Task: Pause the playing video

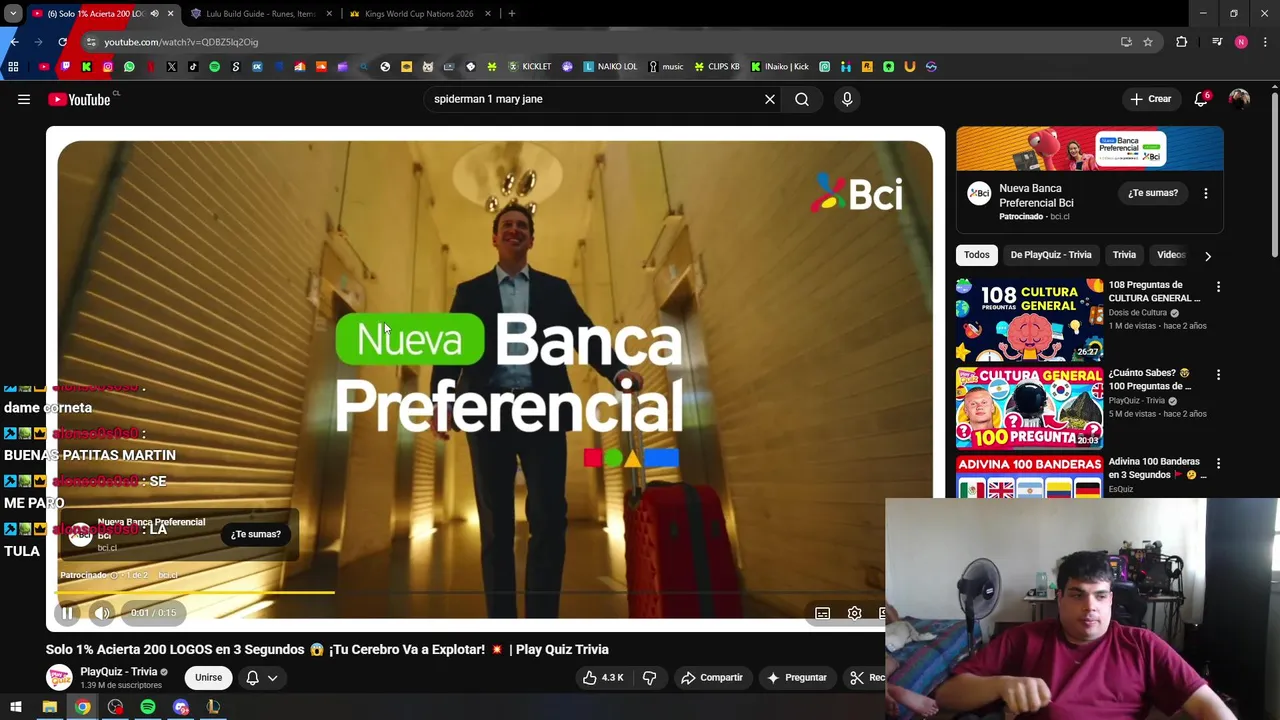Action: 67,613
